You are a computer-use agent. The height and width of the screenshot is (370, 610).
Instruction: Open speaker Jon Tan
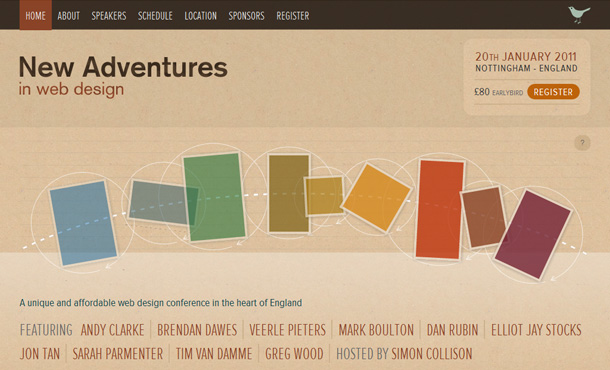40,354
